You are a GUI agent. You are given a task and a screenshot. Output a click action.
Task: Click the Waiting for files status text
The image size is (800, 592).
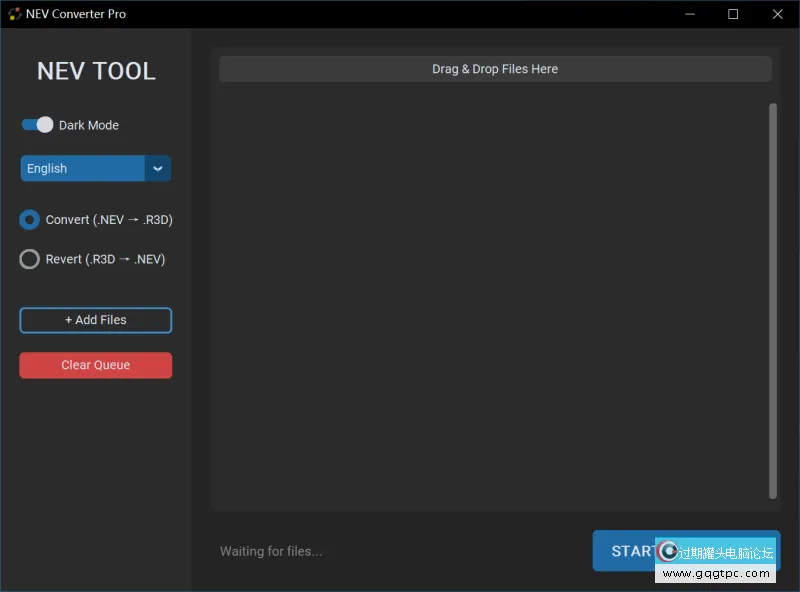click(x=271, y=551)
